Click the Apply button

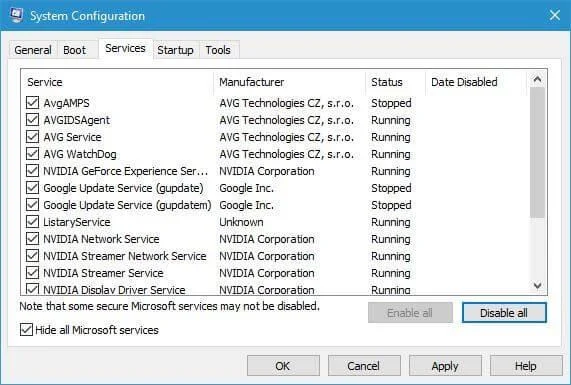(445, 366)
